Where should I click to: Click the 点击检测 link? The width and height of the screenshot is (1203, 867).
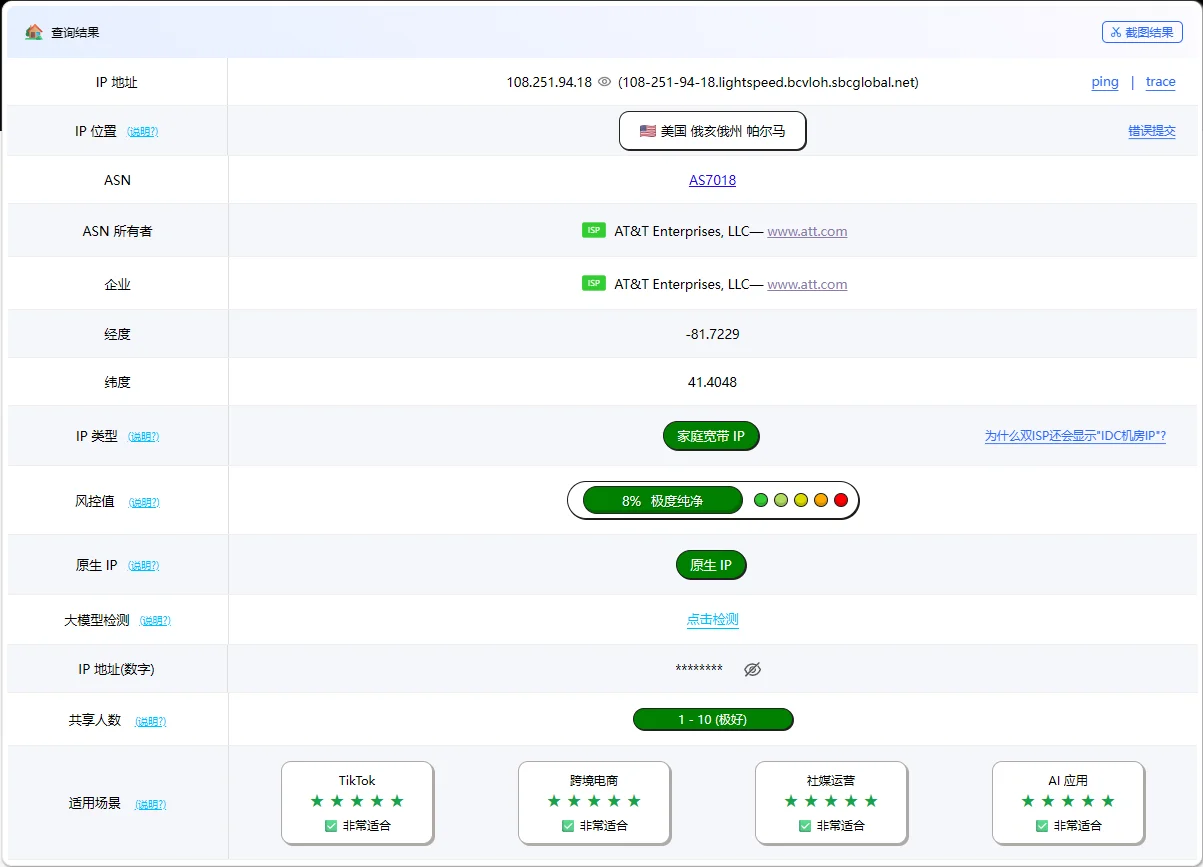[x=712, y=620]
